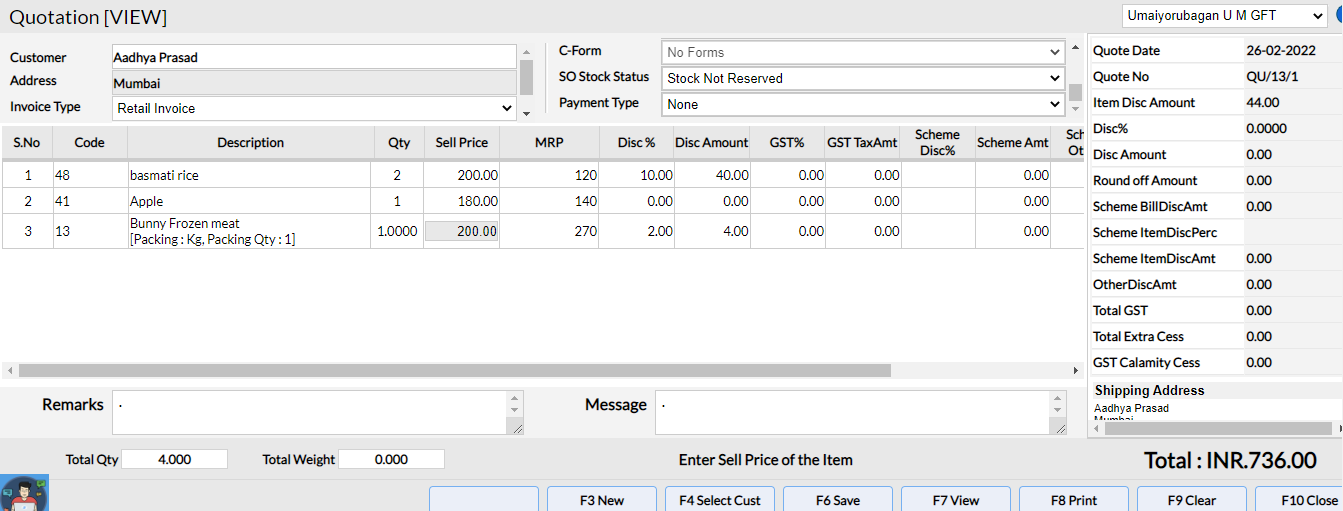This screenshot has height=511, width=1343.
Task: Click left arrow of item grid scrollbar
Action: [10, 370]
